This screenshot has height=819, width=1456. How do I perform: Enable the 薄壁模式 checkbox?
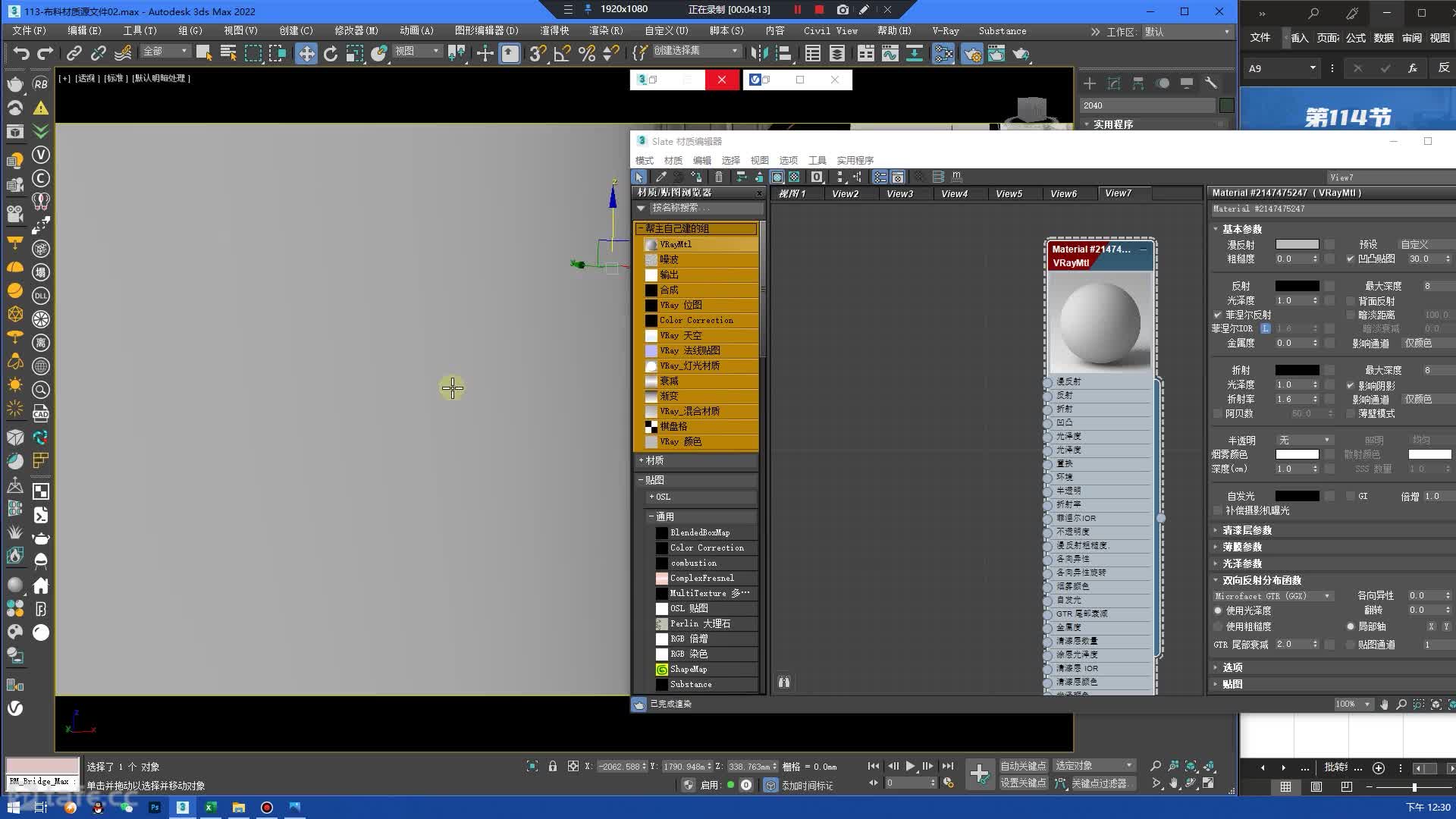1351,414
